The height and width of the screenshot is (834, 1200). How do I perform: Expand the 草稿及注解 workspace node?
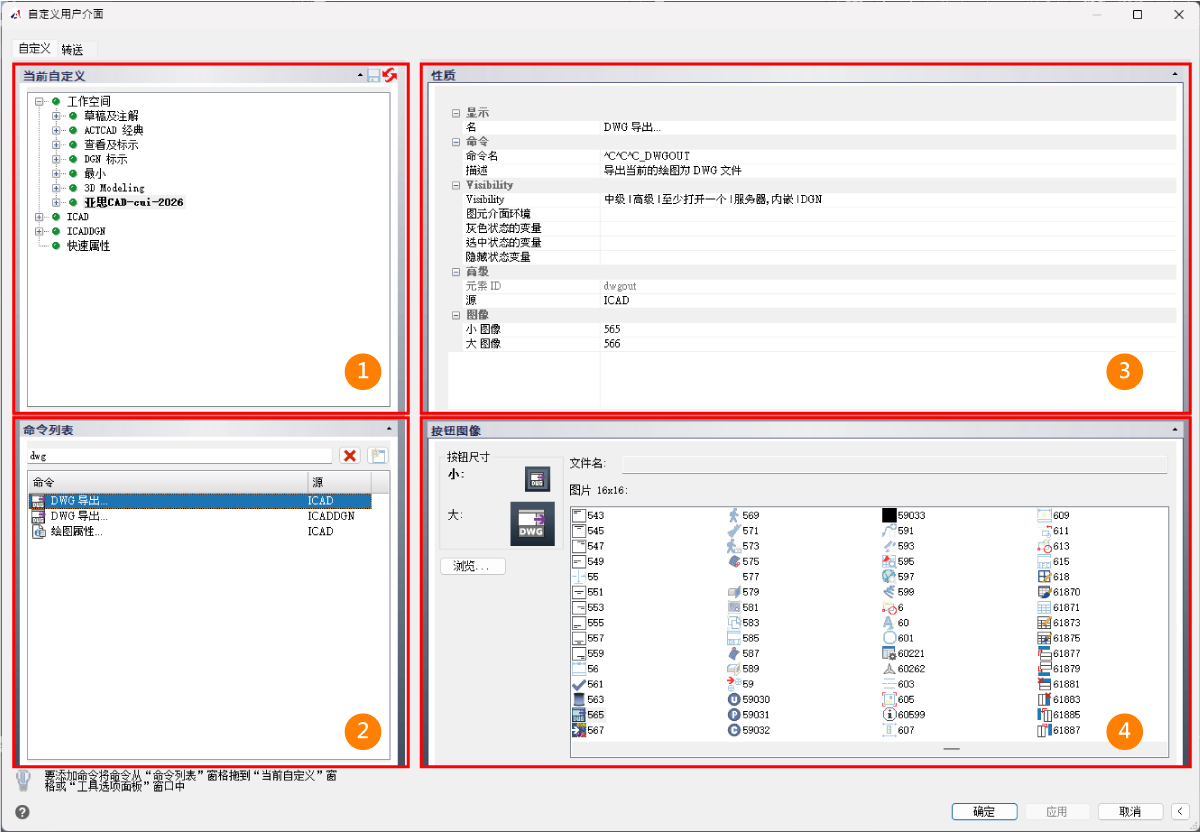click(57, 116)
